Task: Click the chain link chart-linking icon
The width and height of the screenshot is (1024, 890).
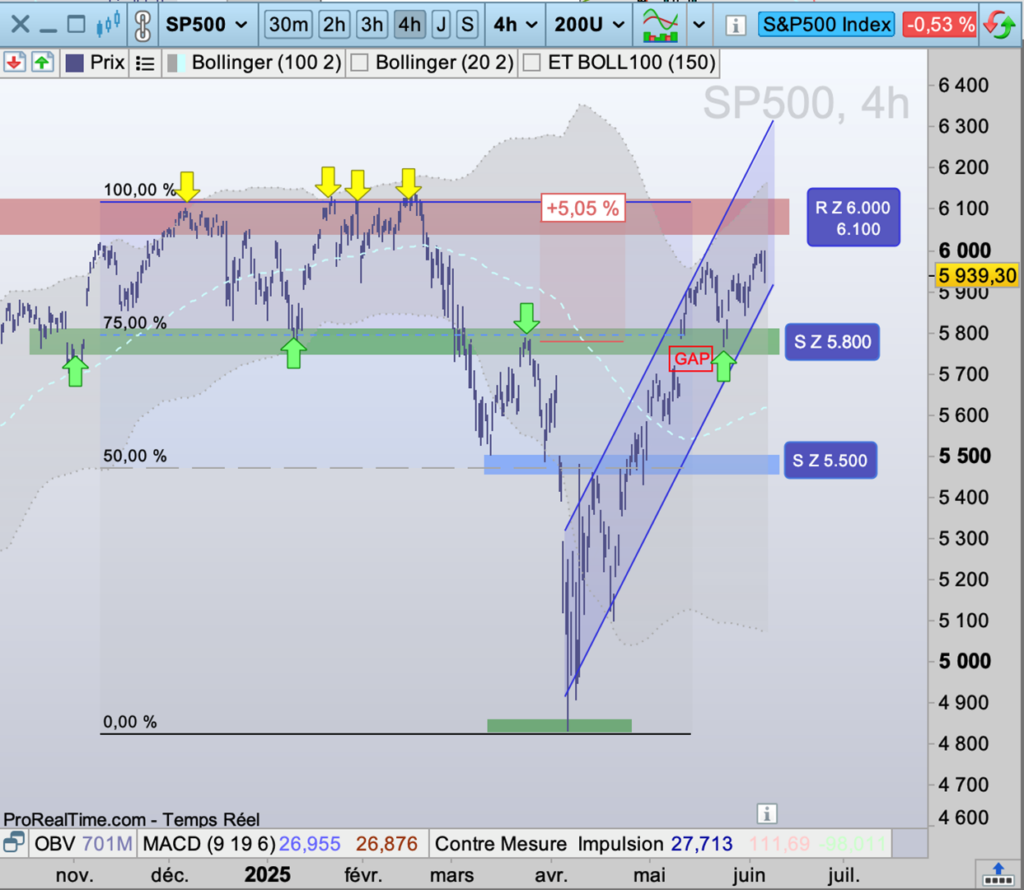Action: (x=142, y=25)
